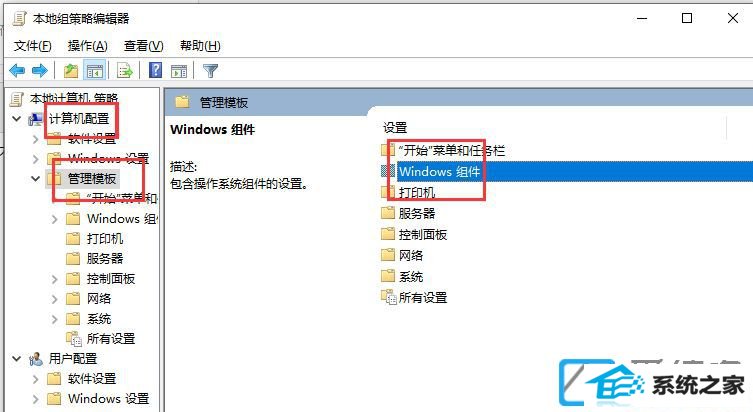This screenshot has width=753, height=412.
Task: Click the Filter funnel toolbar icon
Action: pyautogui.click(x=210, y=71)
